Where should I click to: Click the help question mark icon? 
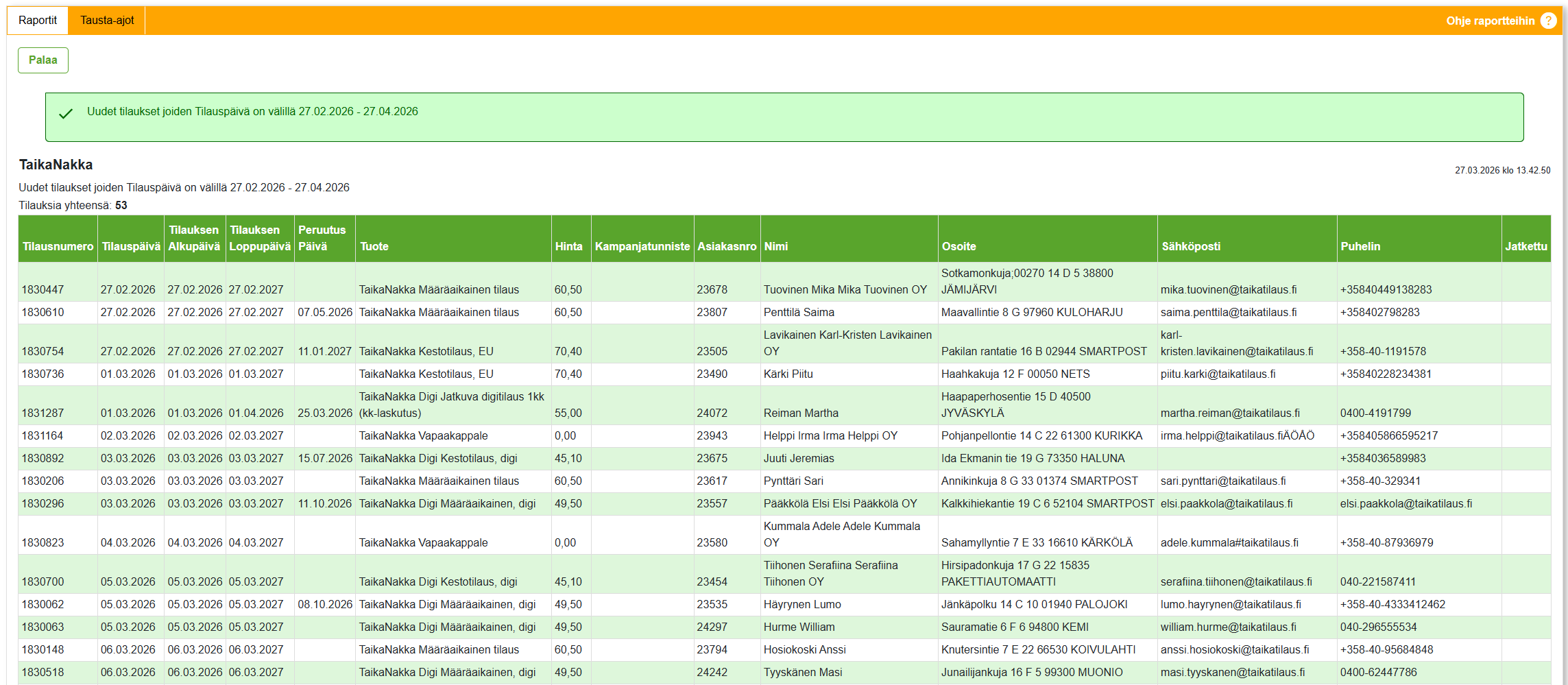tap(1548, 21)
